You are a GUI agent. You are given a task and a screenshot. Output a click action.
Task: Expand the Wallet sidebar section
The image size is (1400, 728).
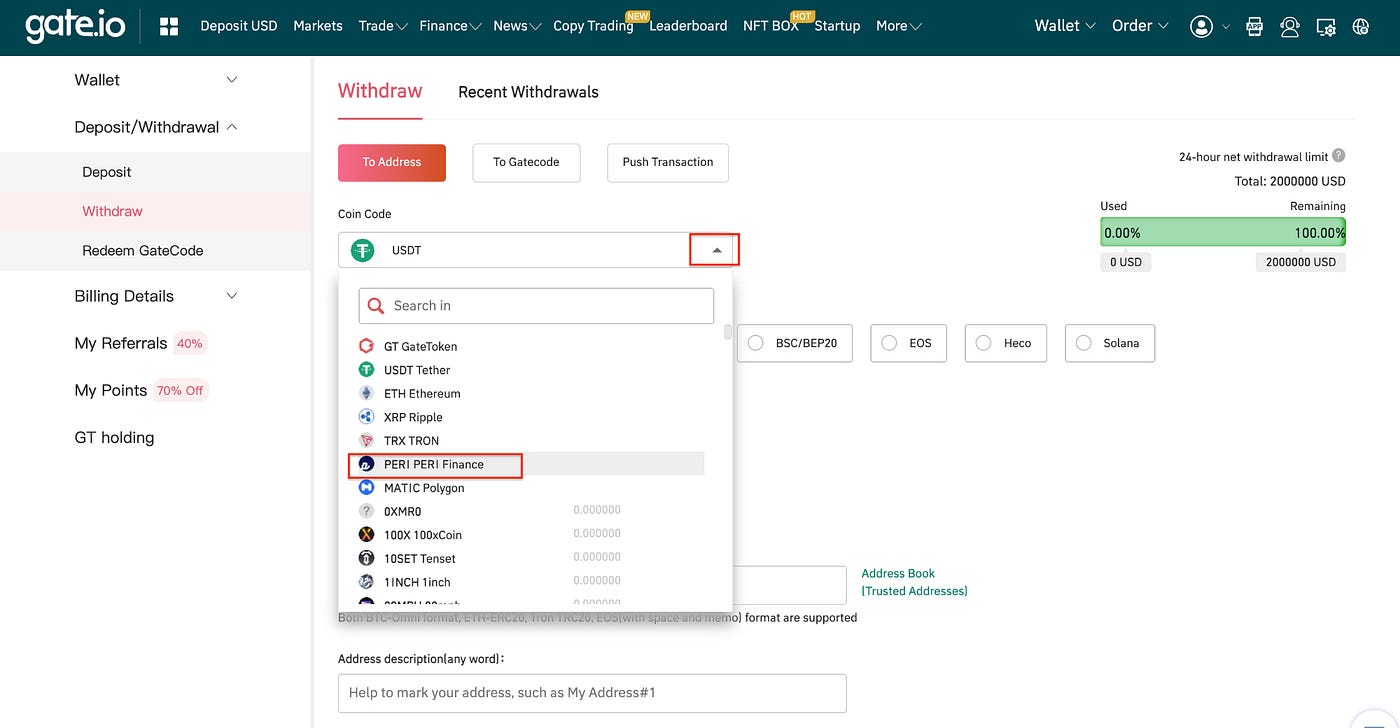coord(232,80)
